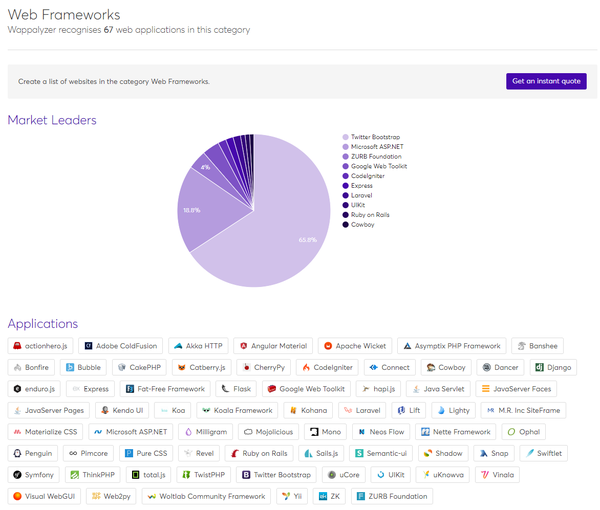Open the Vinala application link

click(x=497, y=475)
